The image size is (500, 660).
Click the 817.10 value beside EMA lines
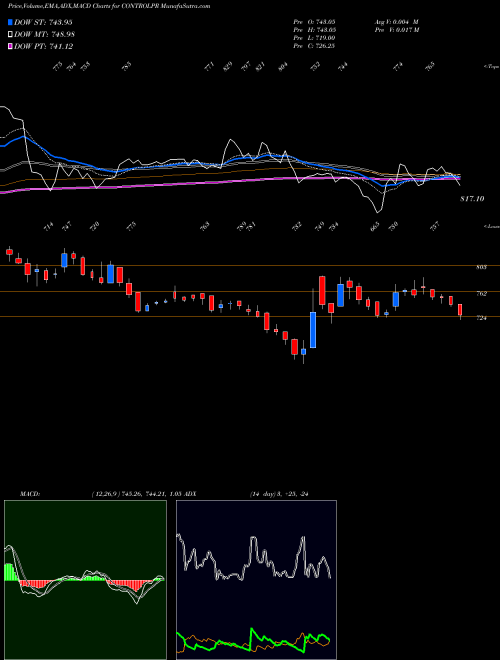coord(472,199)
